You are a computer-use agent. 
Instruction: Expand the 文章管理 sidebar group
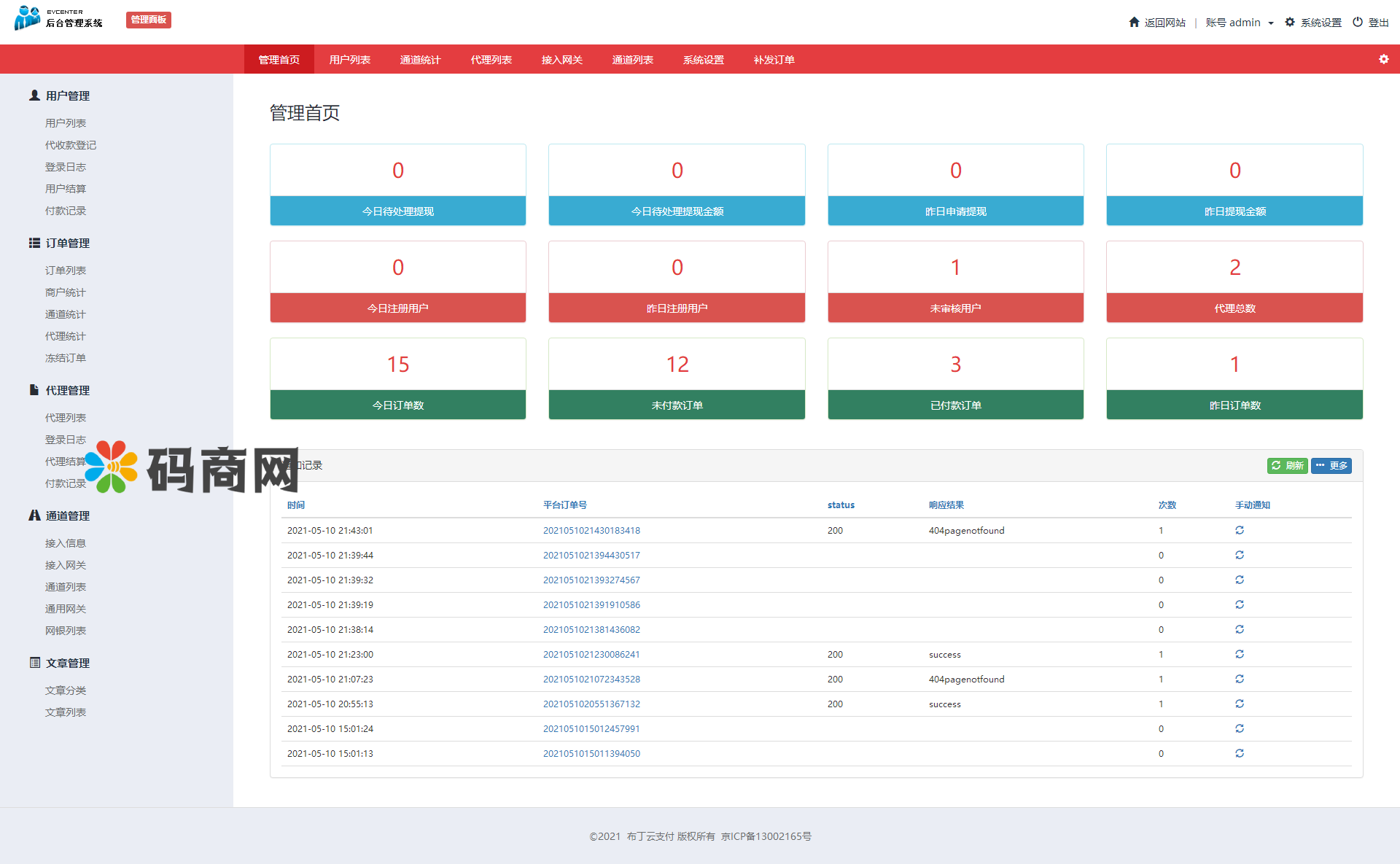tap(67, 663)
